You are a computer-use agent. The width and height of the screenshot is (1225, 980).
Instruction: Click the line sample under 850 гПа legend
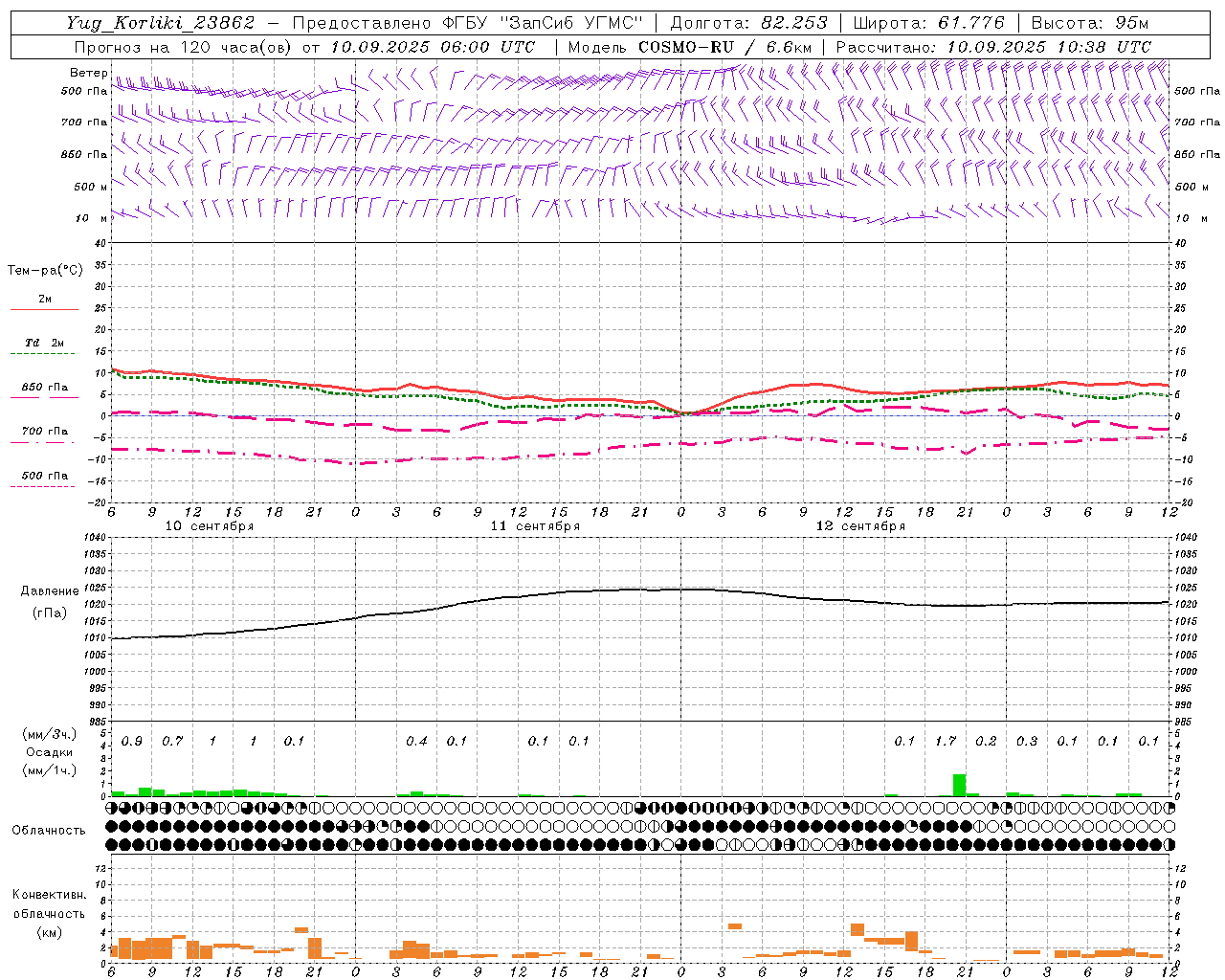(44, 398)
